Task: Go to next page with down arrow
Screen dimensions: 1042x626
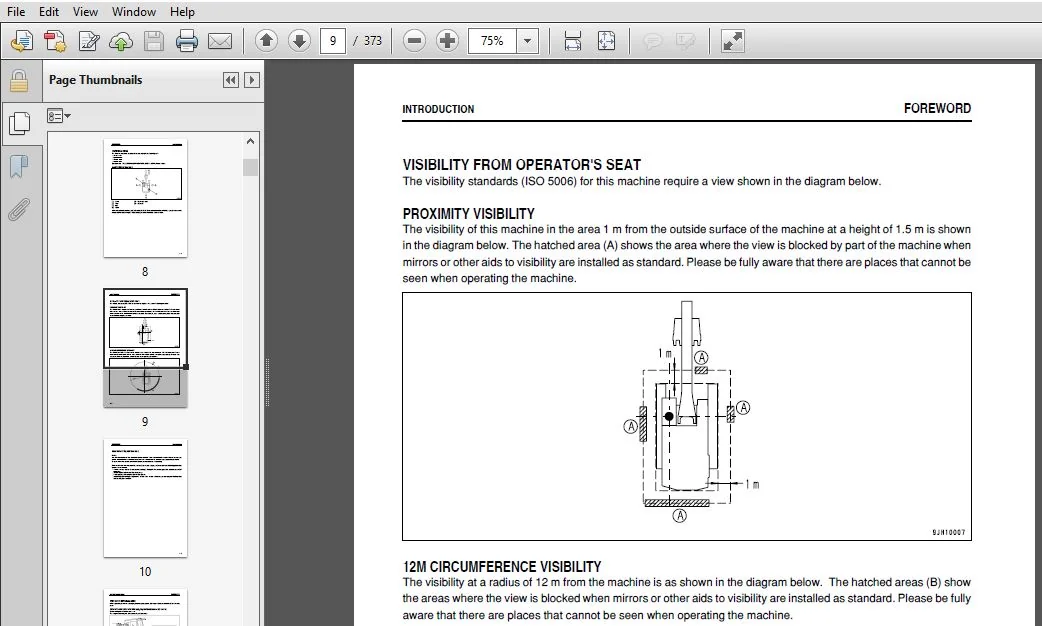Action: (x=299, y=41)
